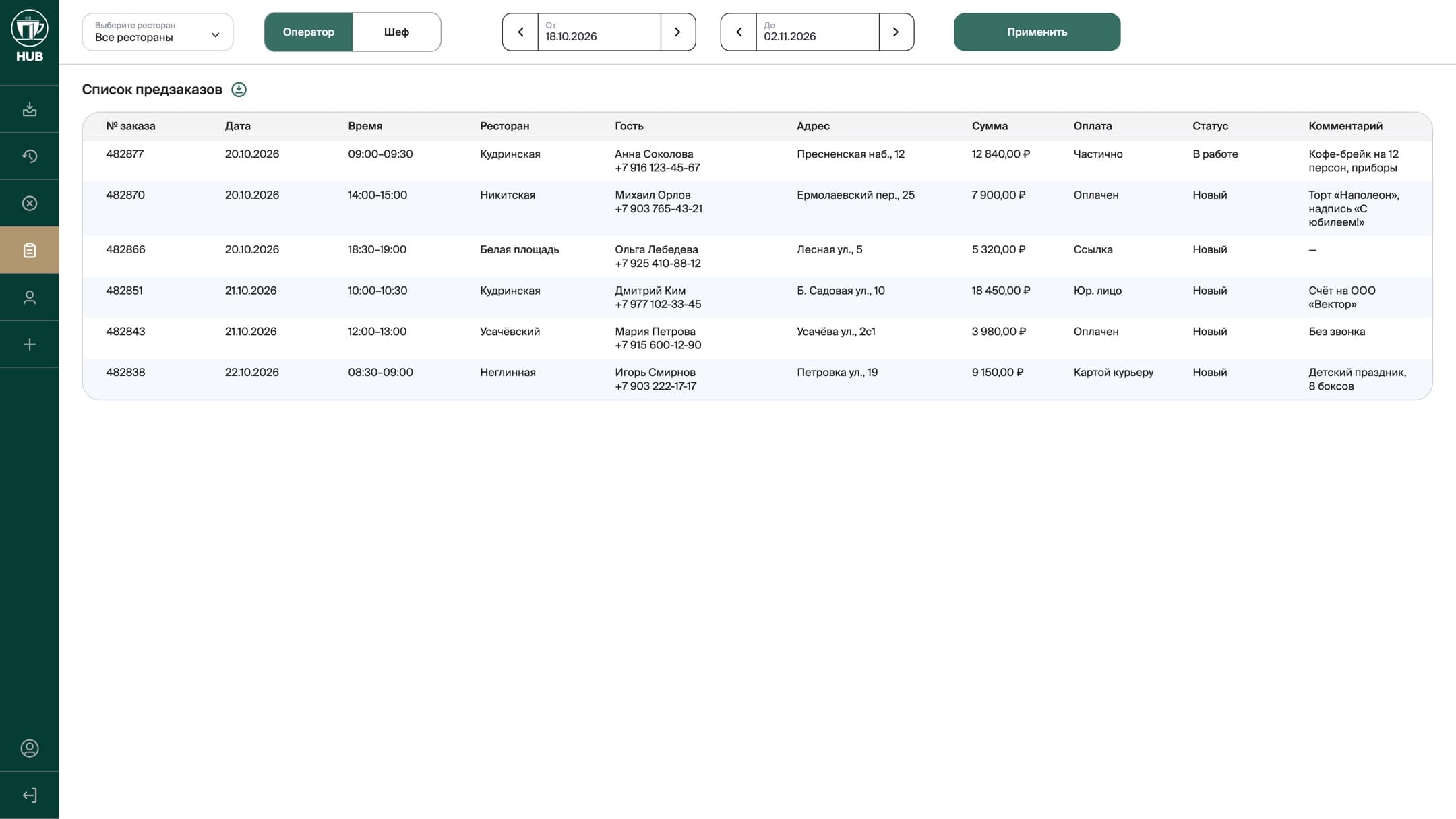The width and height of the screenshot is (1456, 819).
Task: Click time slot 08:30–09:00
Action: point(380,373)
